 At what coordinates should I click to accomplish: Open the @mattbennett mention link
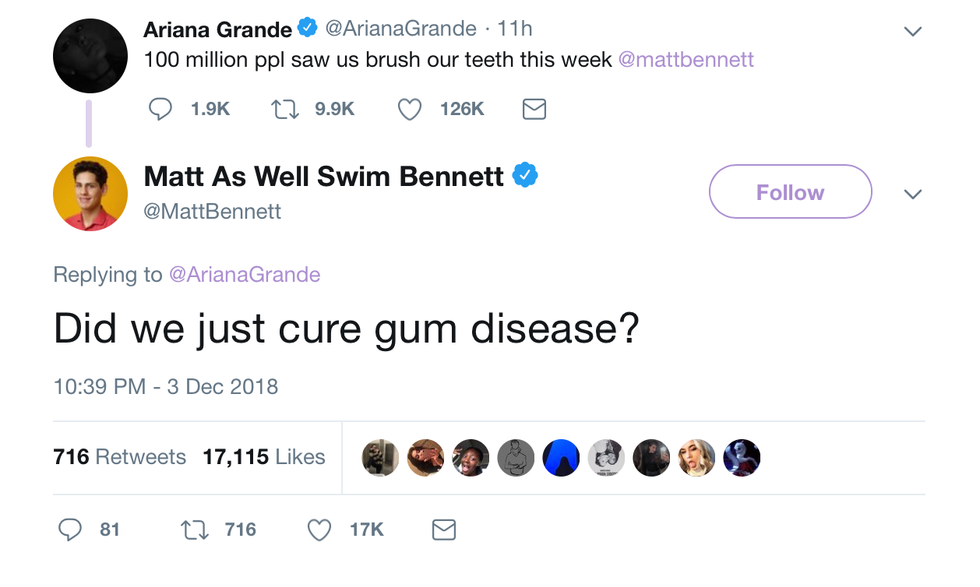tap(686, 60)
